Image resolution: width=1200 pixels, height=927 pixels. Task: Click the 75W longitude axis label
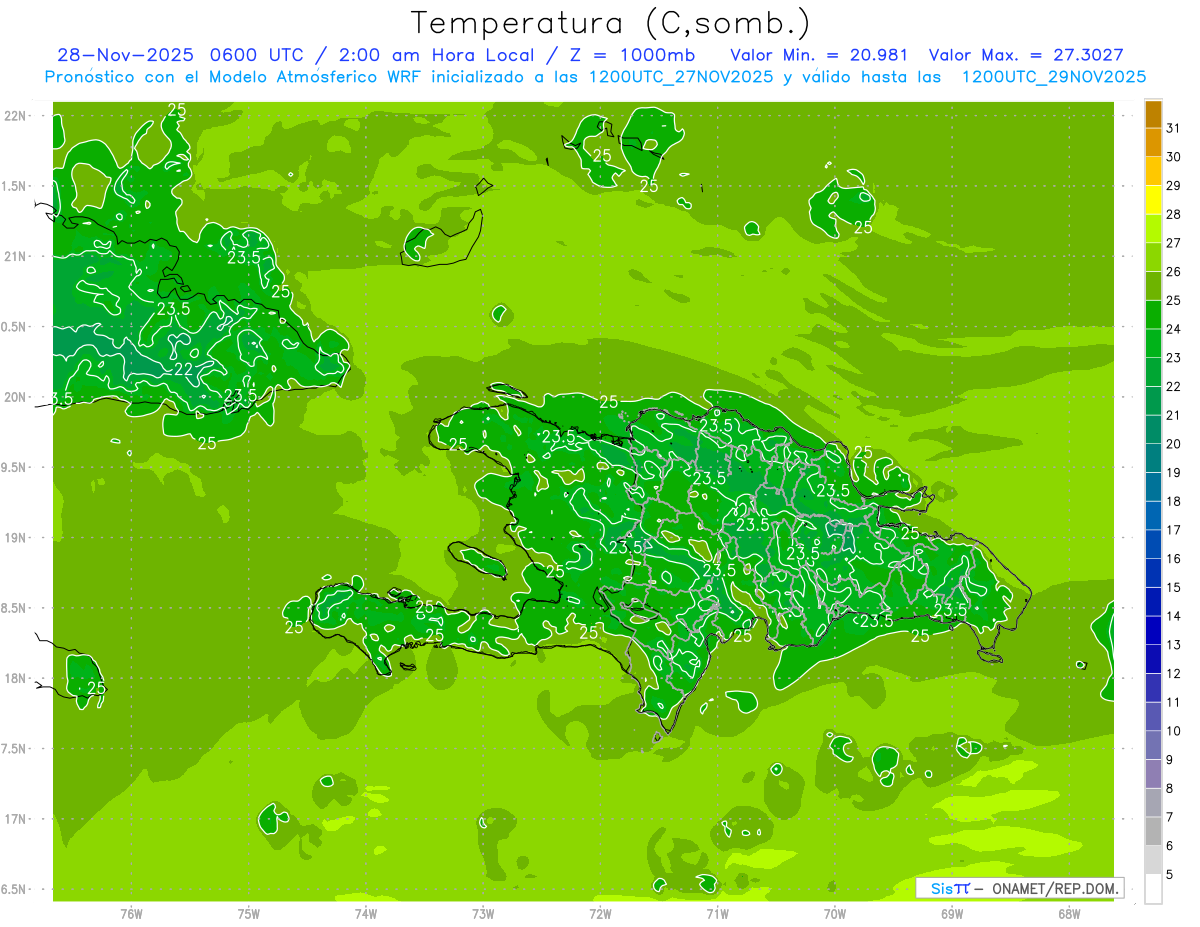[x=249, y=914]
